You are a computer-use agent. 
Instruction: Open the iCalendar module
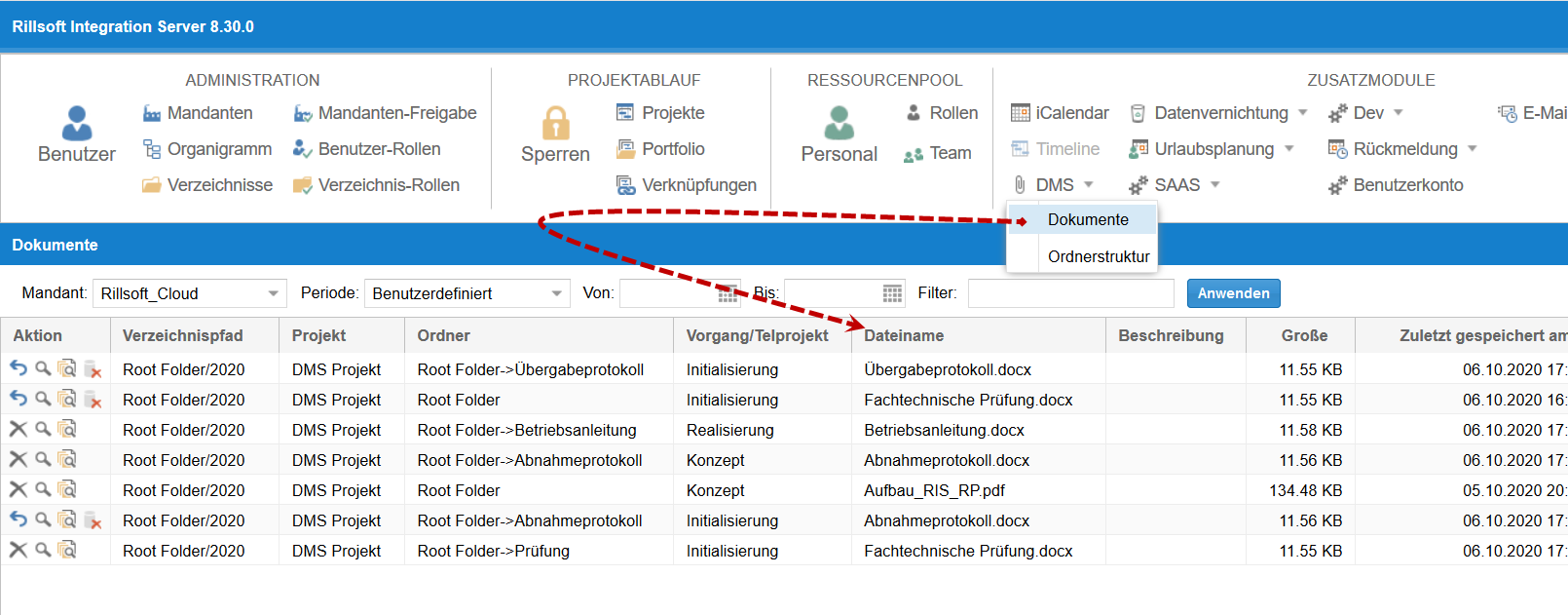coord(1061,113)
